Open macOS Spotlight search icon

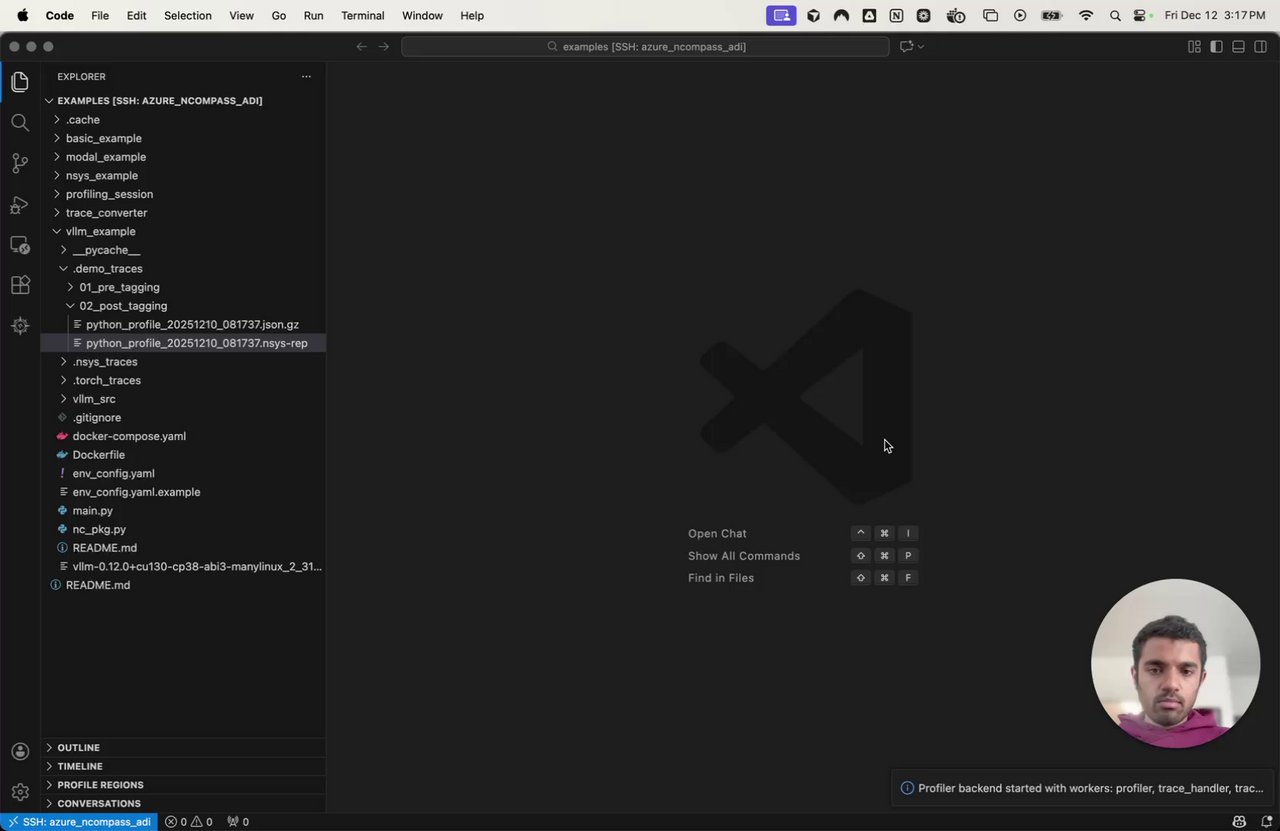coord(1115,16)
